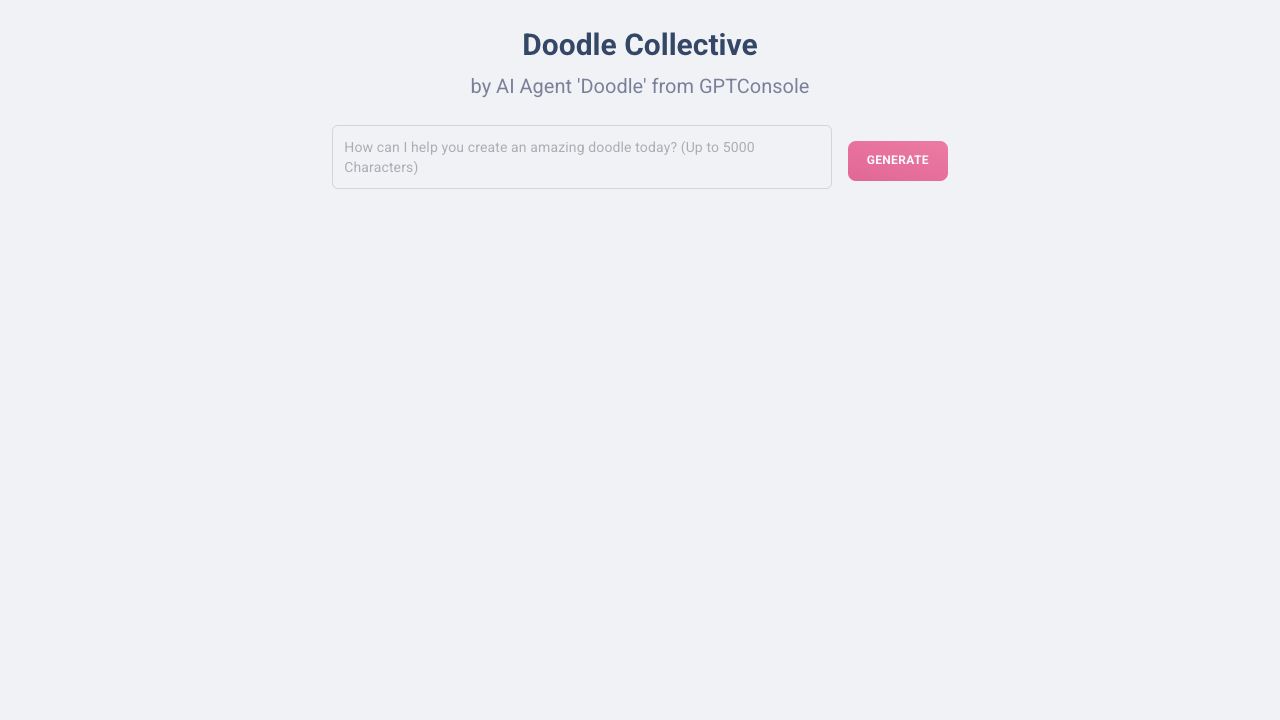Place cursor in the prompt textarea
The height and width of the screenshot is (720, 1280).
[x=581, y=157]
